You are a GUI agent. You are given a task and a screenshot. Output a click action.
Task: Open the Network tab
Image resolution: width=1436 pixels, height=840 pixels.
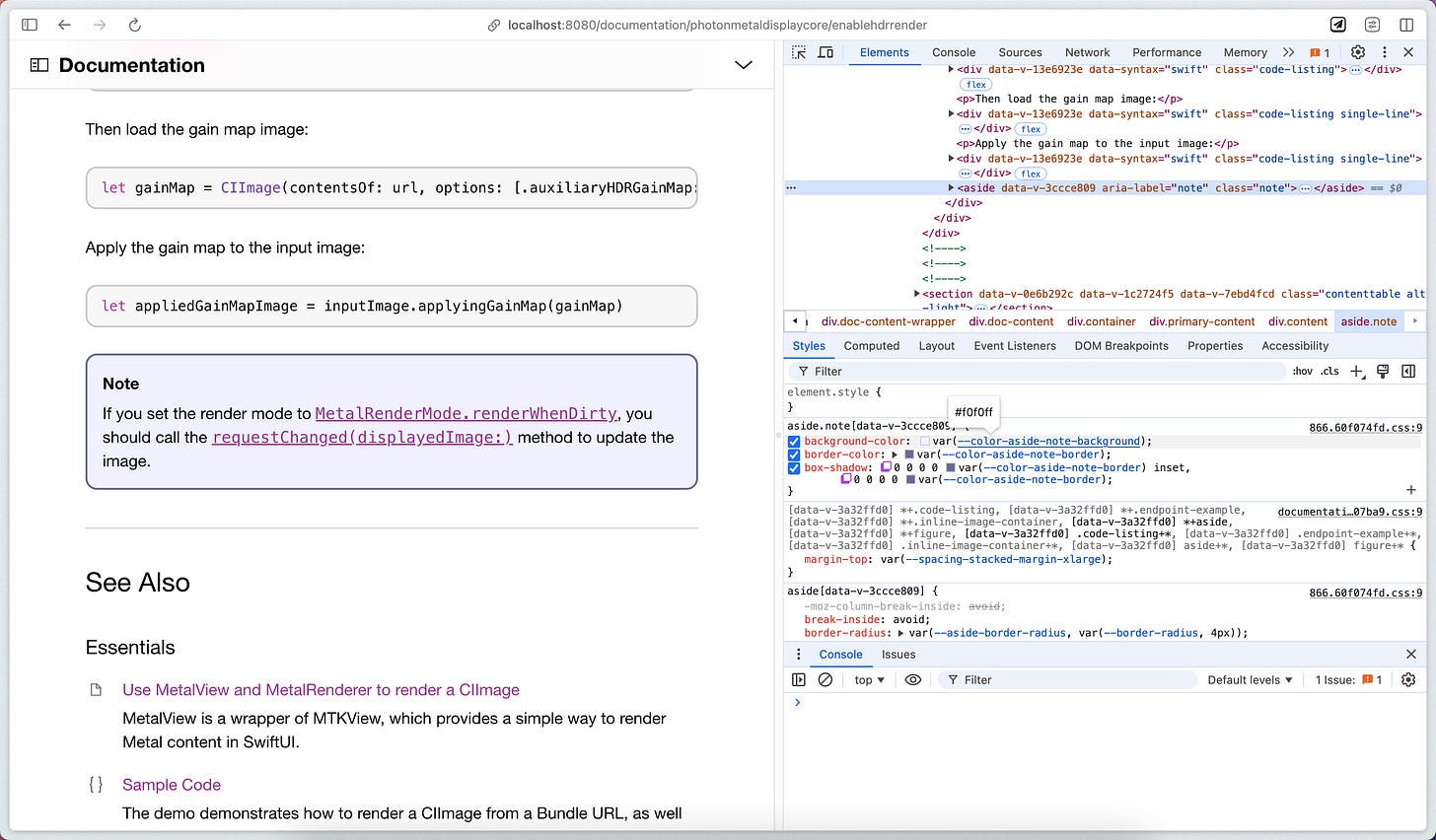(1088, 52)
